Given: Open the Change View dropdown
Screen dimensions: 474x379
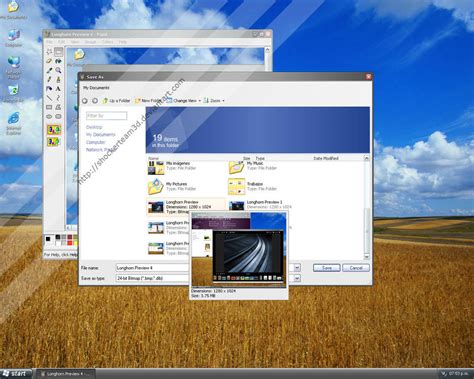Looking at the screenshot, I should tap(183, 100).
